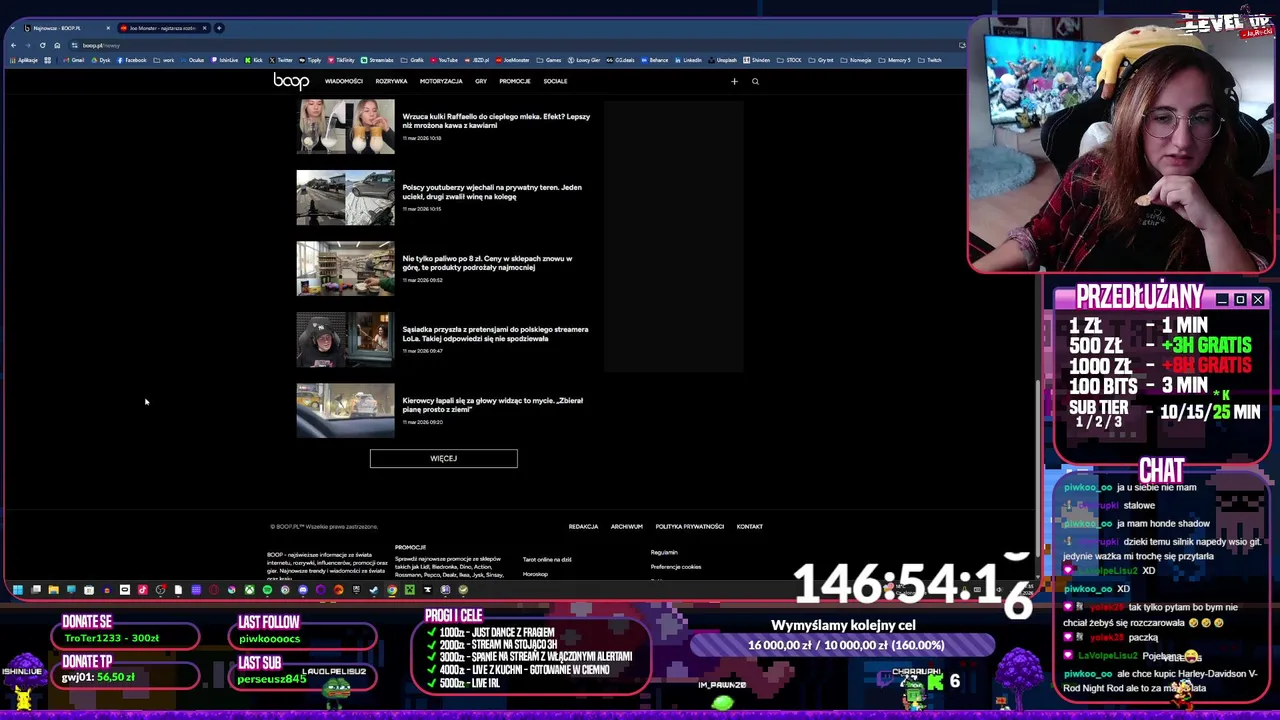The height and width of the screenshot is (720, 1280).
Task: Open the car wash drivers article headline
Action: pyautogui.click(x=492, y=405)
